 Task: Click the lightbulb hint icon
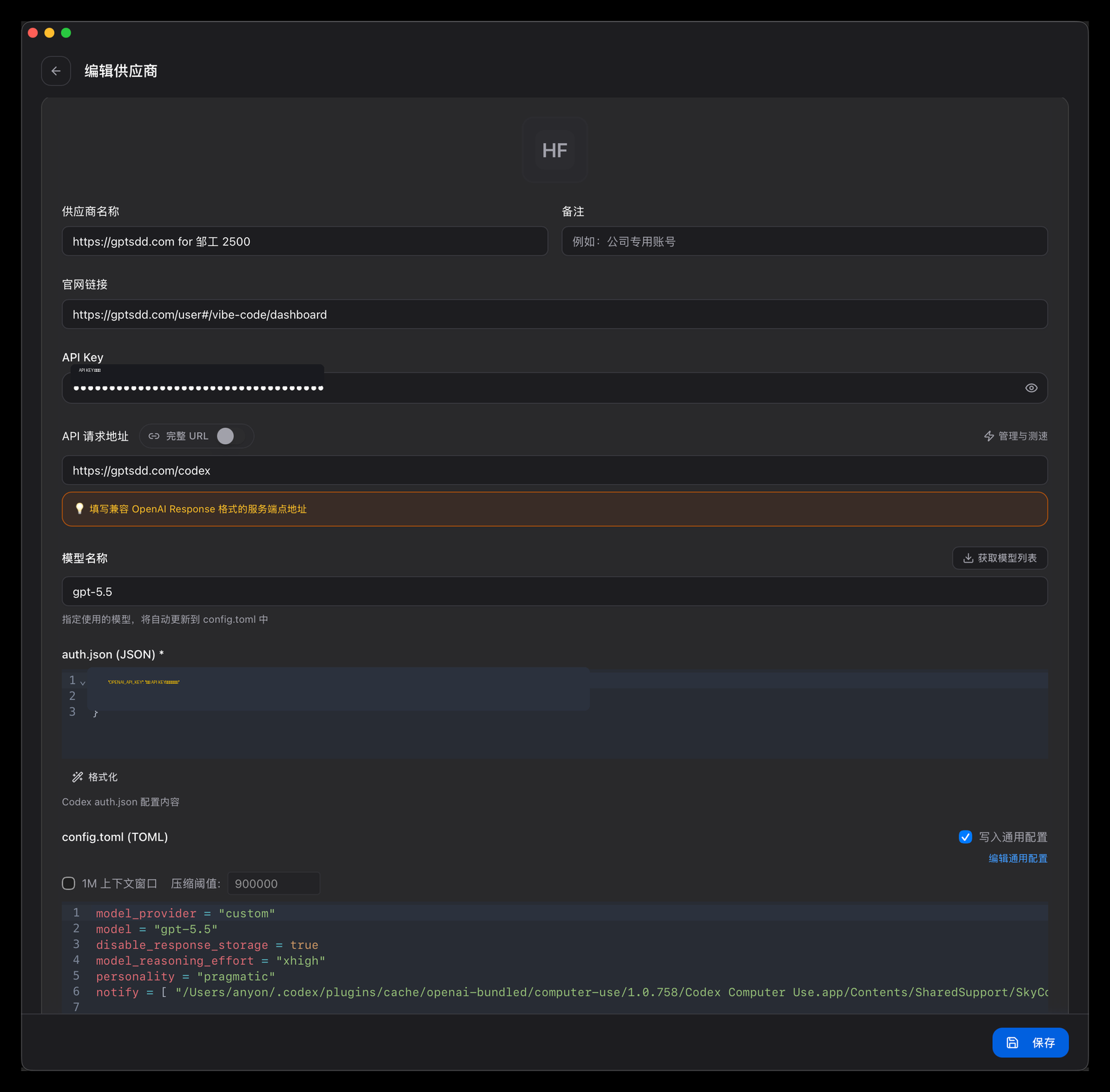(79, 509)
